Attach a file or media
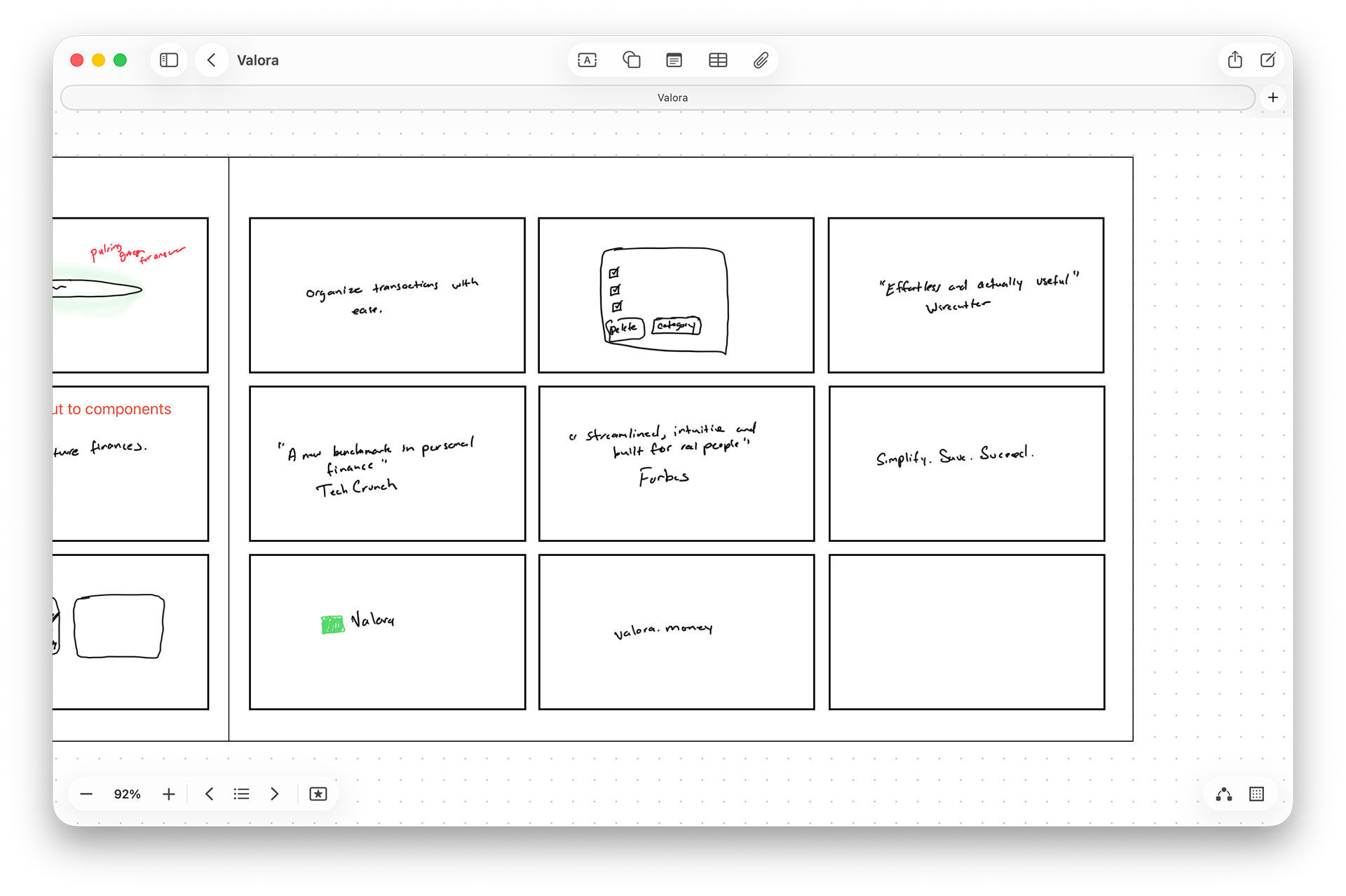The height and width of the screenshot is (896, 1346). coord(761,60)
